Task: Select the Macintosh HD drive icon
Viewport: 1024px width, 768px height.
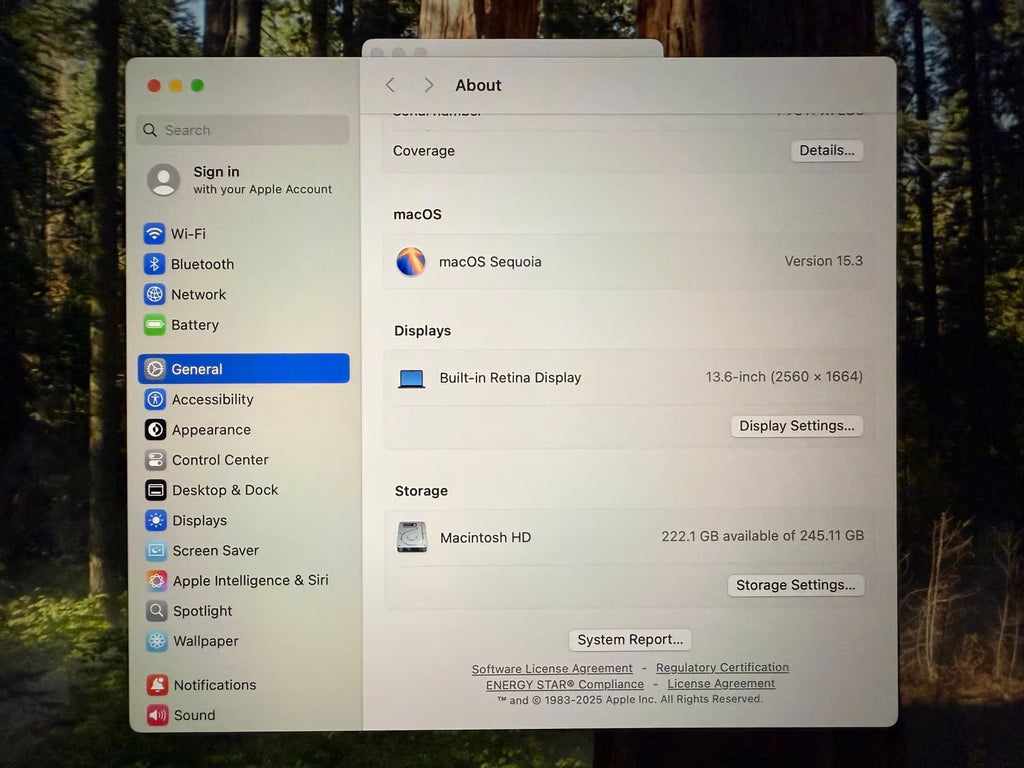Action: [411, 536]
